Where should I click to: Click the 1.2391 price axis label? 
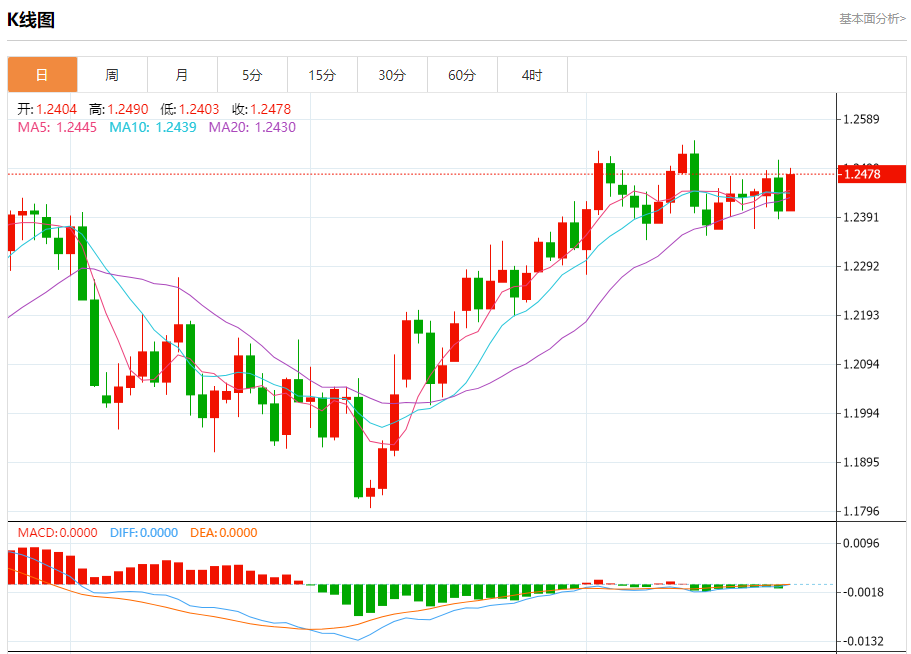(x=861, y=218)
